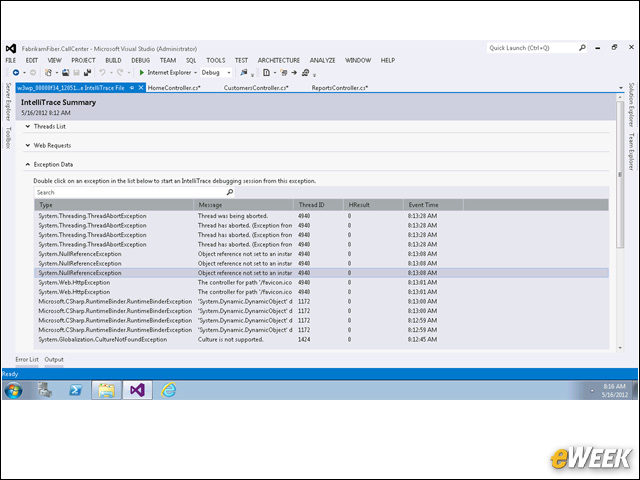Open the FILE menu

click(x=11, y=60)
